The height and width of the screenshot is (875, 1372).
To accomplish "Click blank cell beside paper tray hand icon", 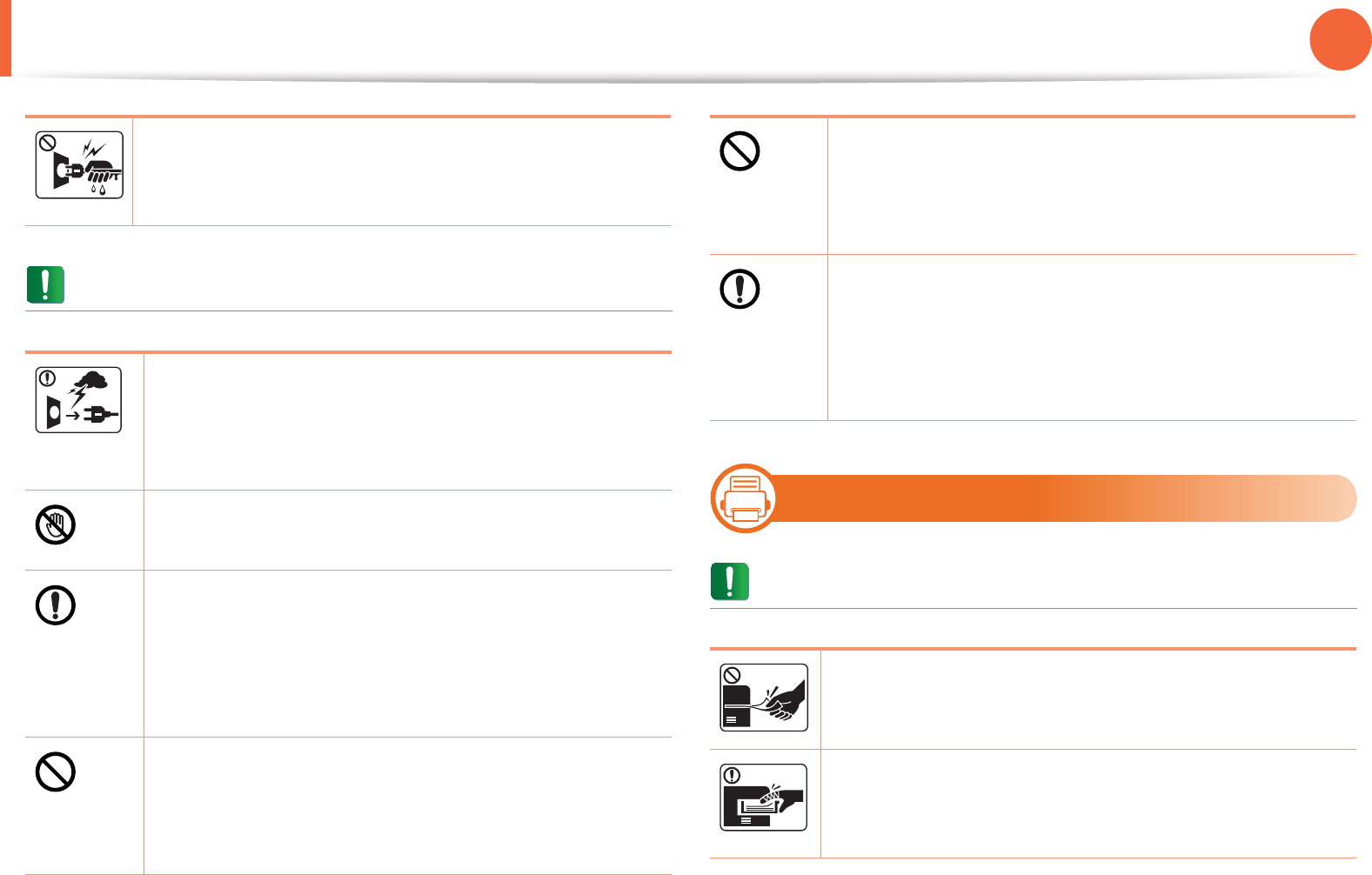I will [1088, 804].
